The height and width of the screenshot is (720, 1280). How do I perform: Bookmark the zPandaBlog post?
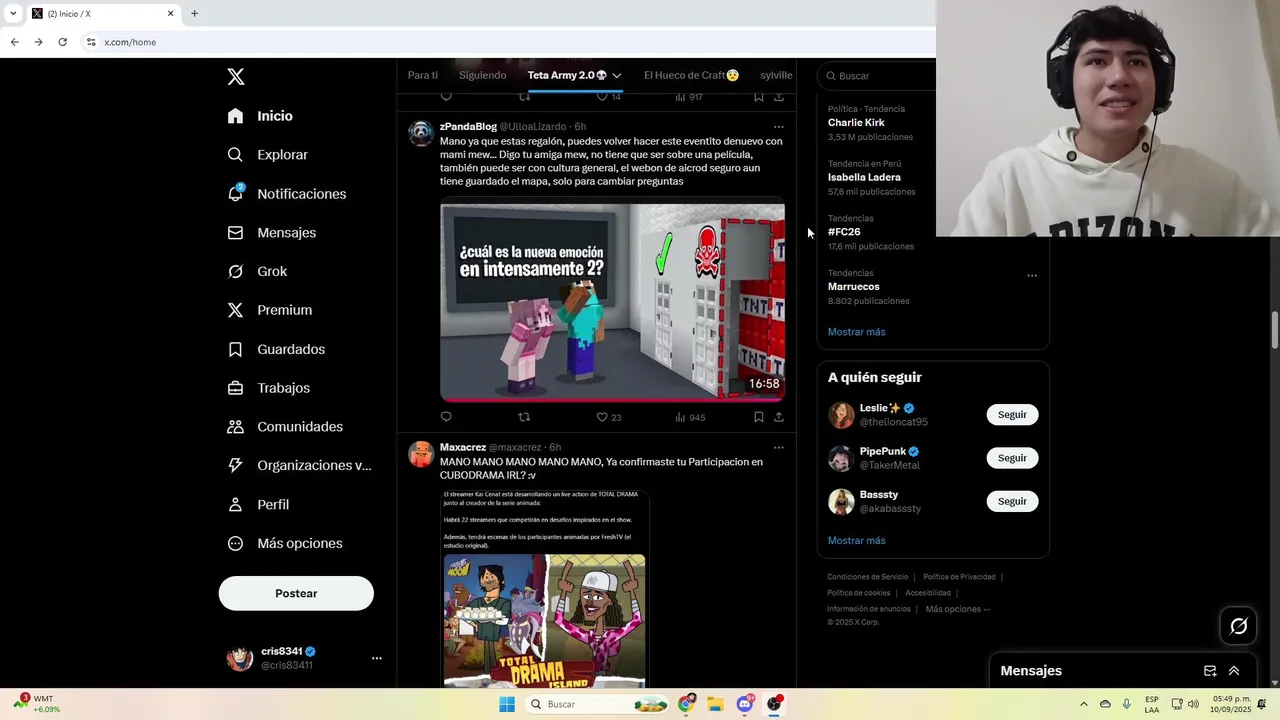coord(758,417)
